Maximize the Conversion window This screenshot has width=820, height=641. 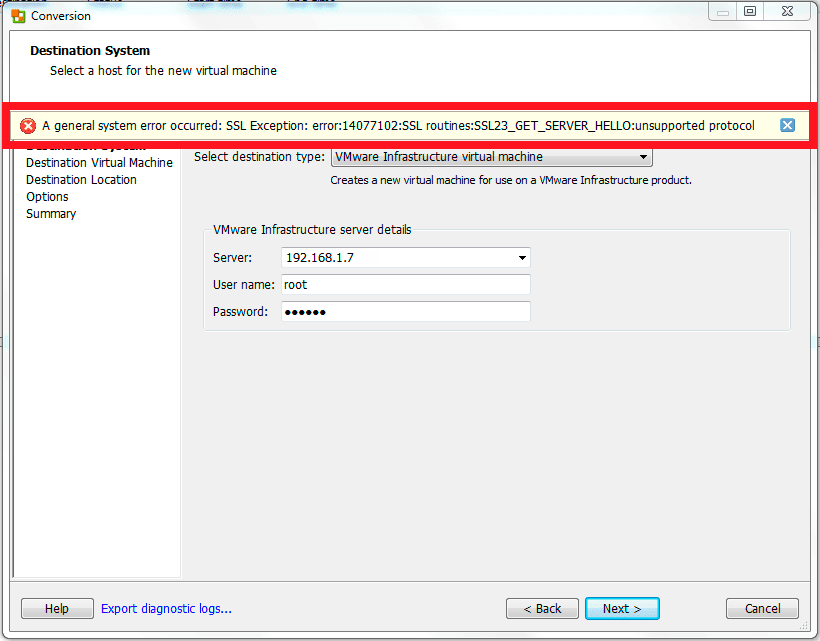pos(750,11)
